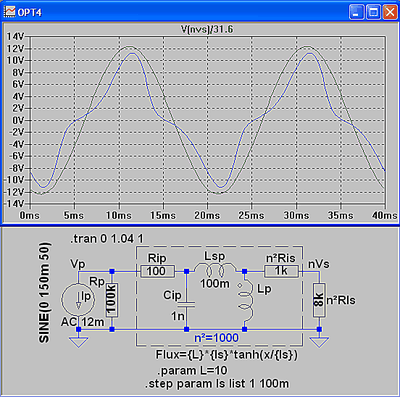The height and width of the screenshot is (397, 400).
Task: Click the 20ms time axis label
Action: 207,215
